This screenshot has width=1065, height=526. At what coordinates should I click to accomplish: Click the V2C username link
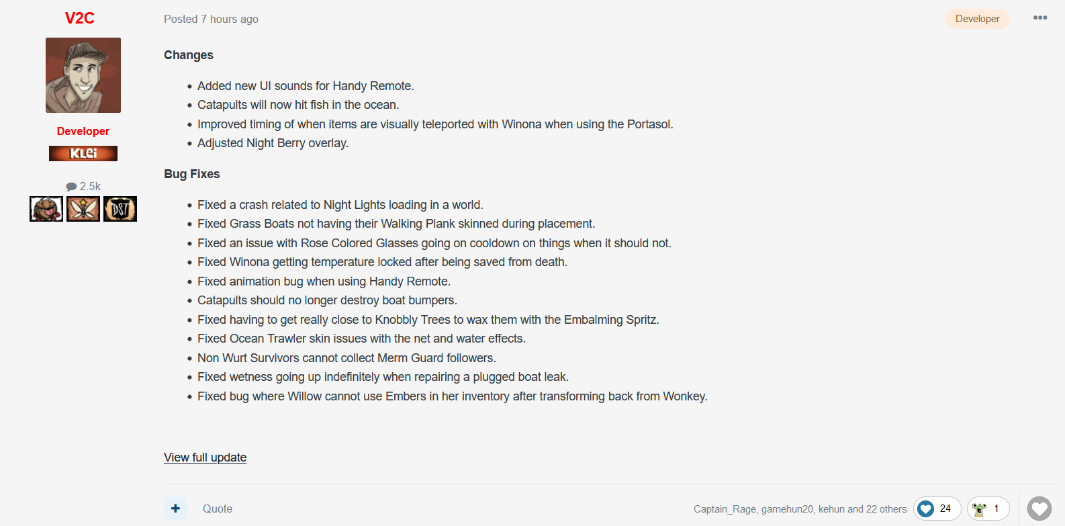pos(83,18)
